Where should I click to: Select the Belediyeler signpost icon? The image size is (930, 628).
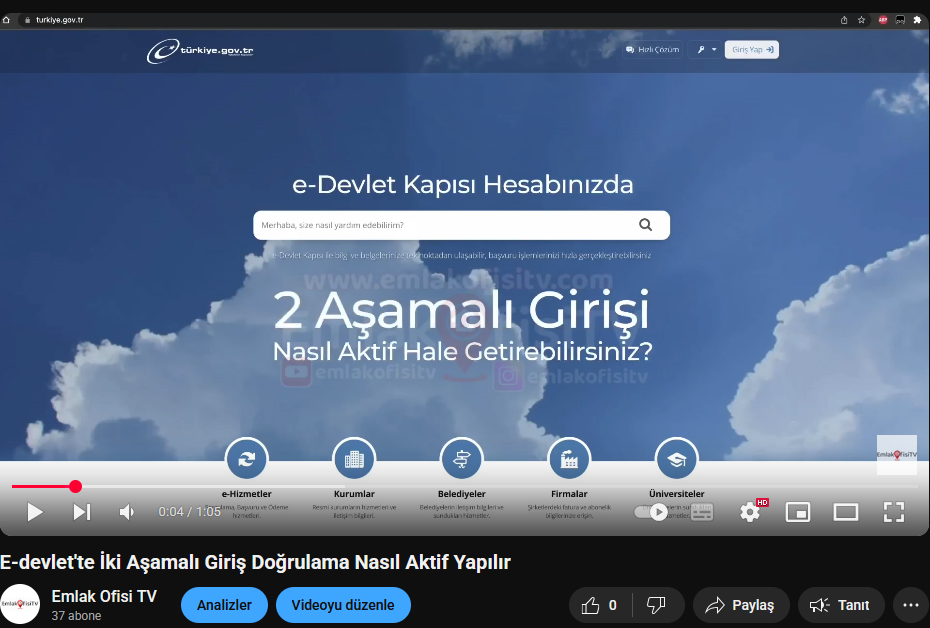(461, 458)
